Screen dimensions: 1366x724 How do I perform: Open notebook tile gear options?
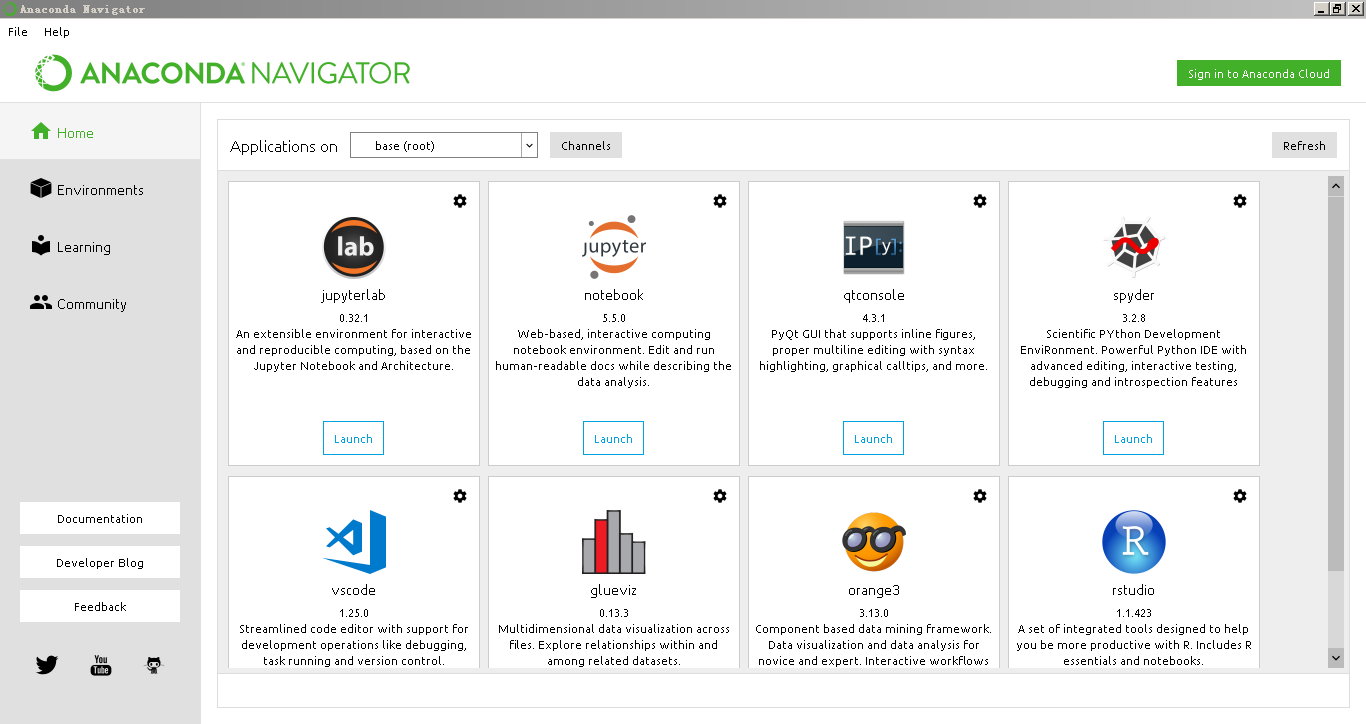click(x=720, y=201)
